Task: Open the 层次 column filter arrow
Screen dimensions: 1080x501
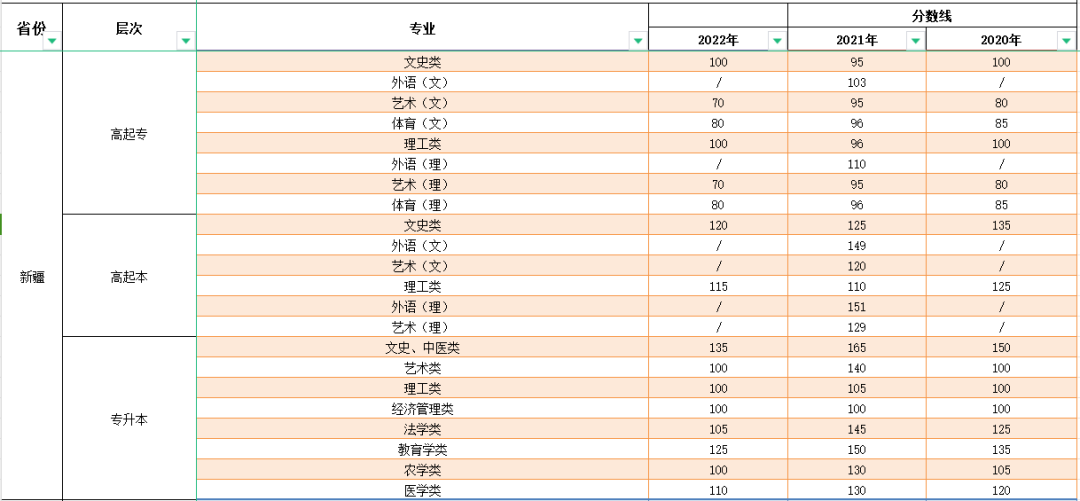Action: 185,41
